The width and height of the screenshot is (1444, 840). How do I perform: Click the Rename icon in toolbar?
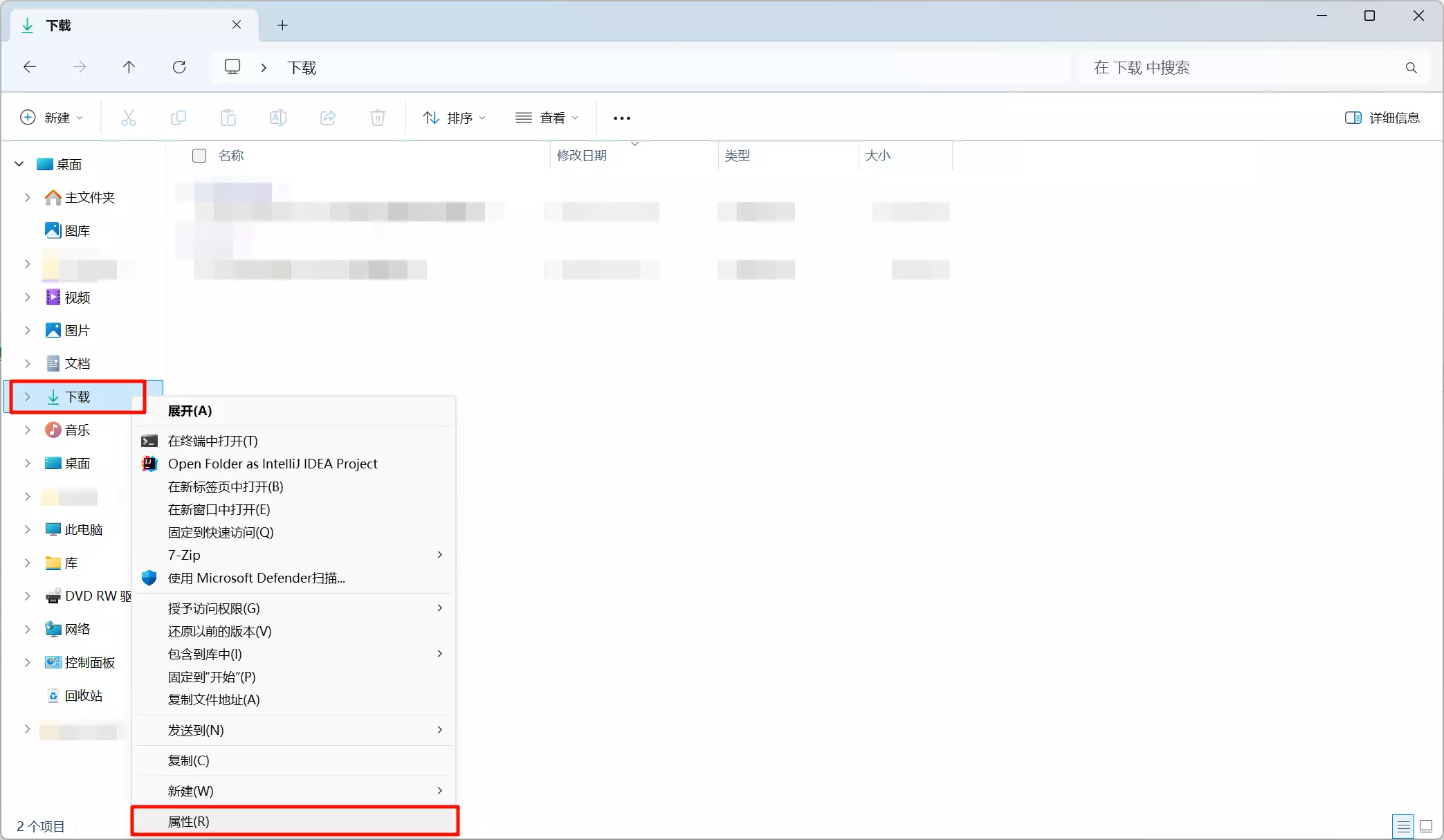pyautogui.click(x=278, y=118)
